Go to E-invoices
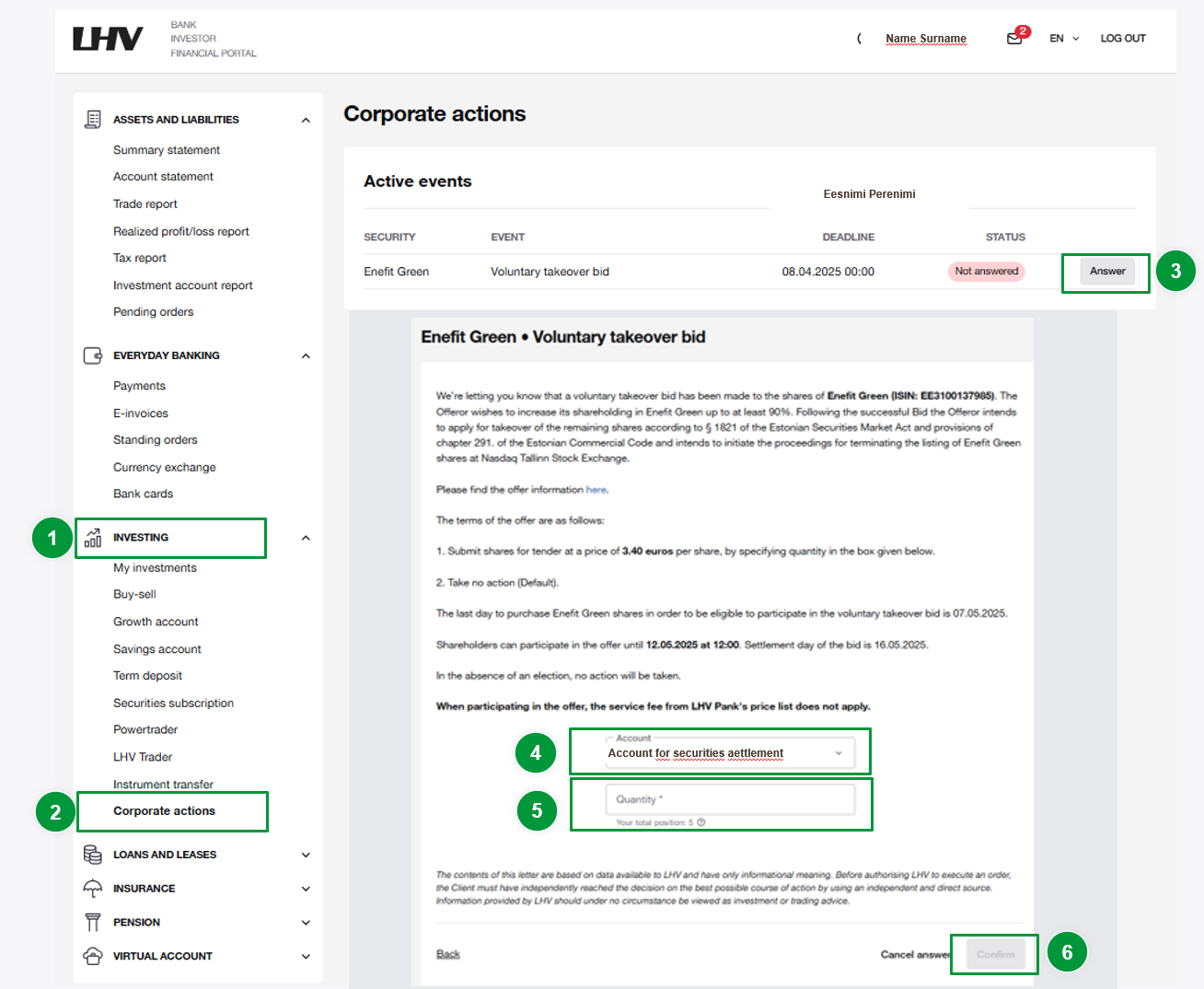The width and height of the screenshot is (1204, 989). tap(141, 413)
